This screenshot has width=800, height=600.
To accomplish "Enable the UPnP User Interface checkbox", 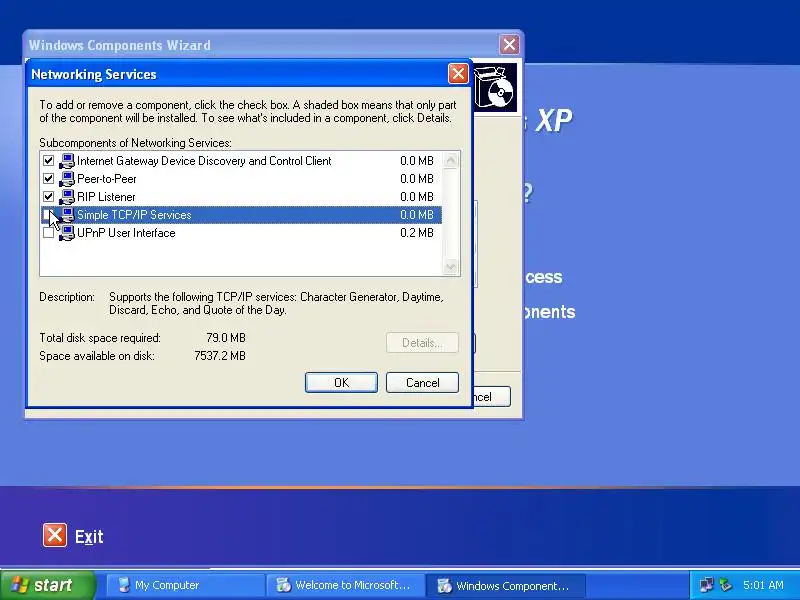I will click(x=48, y=233).
